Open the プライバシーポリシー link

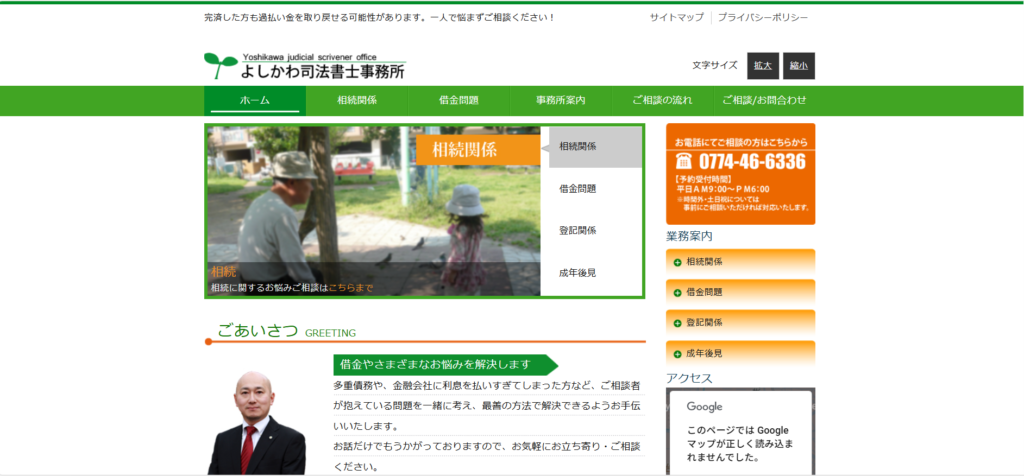click(763, 18)
